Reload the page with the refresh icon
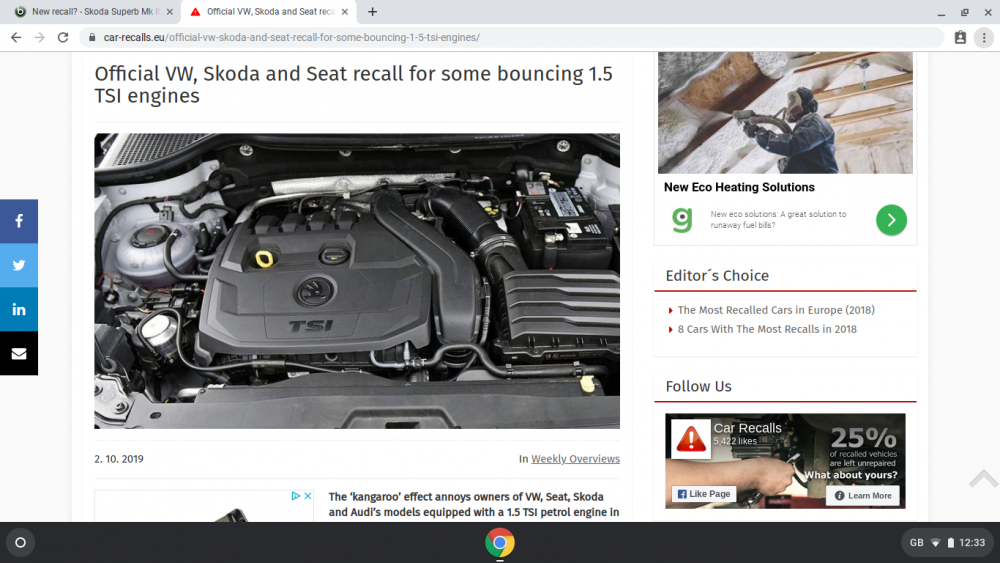 click(62, 38)
